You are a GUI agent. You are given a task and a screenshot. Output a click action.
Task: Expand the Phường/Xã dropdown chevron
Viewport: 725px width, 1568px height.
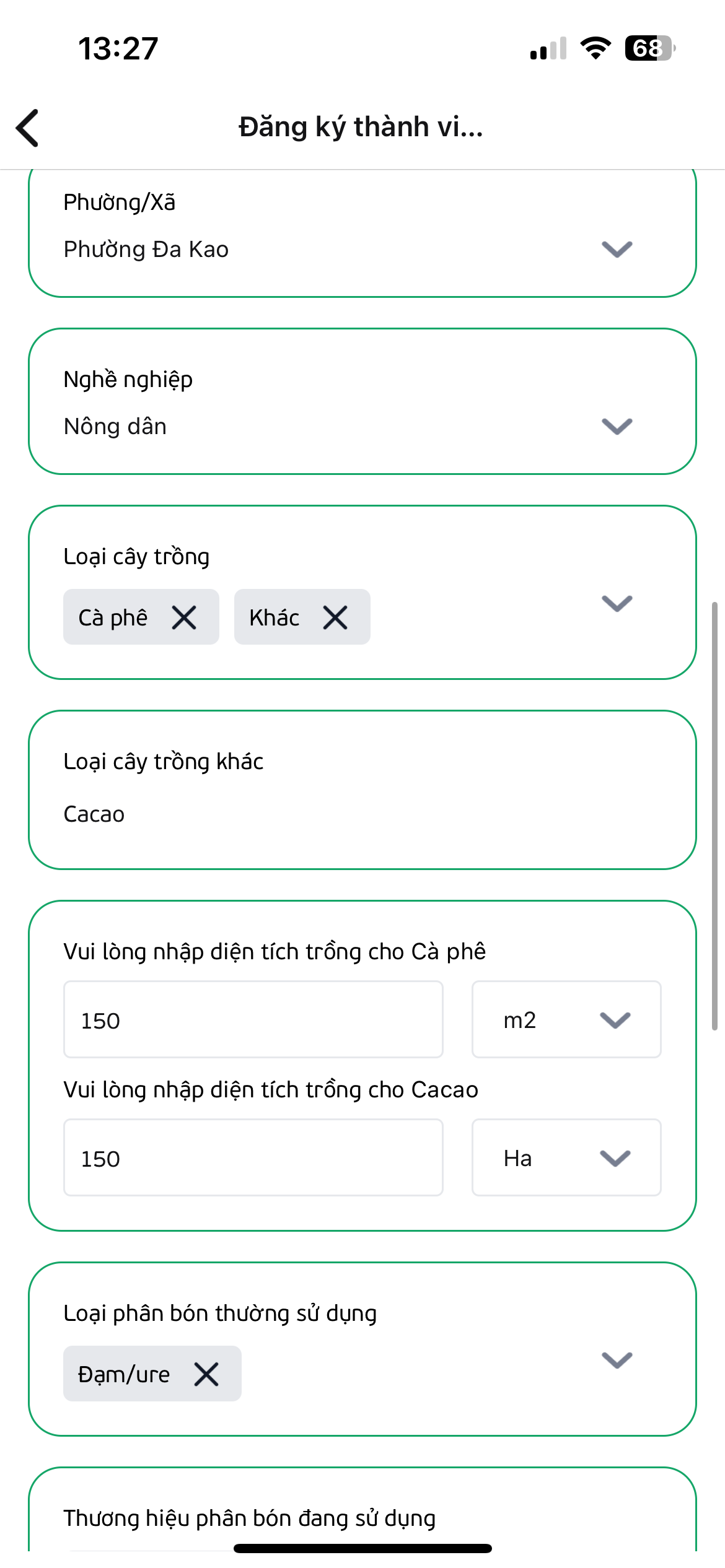pyautogui.click(x=617, y=249)
